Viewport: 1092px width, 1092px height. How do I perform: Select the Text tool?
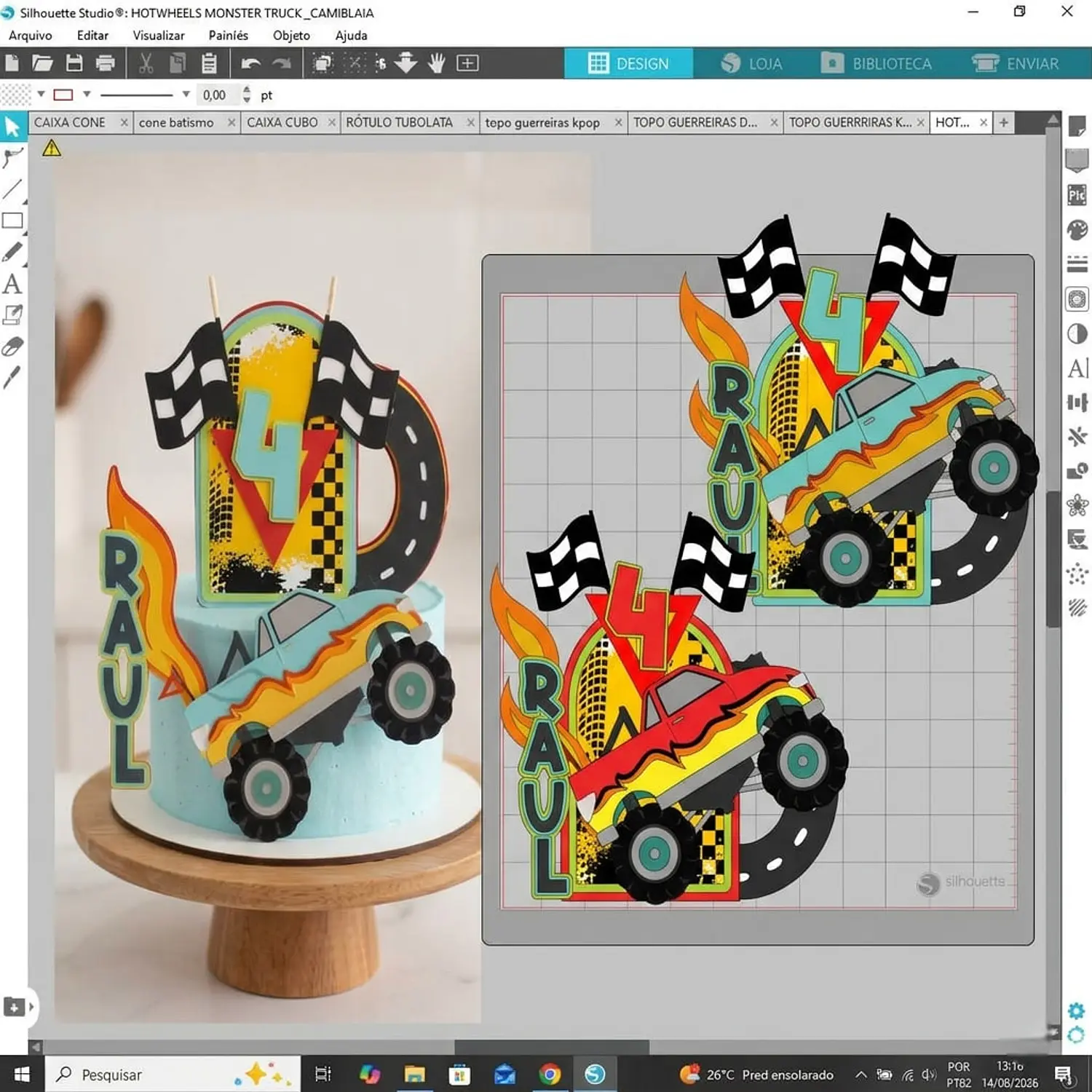(12, 283)
